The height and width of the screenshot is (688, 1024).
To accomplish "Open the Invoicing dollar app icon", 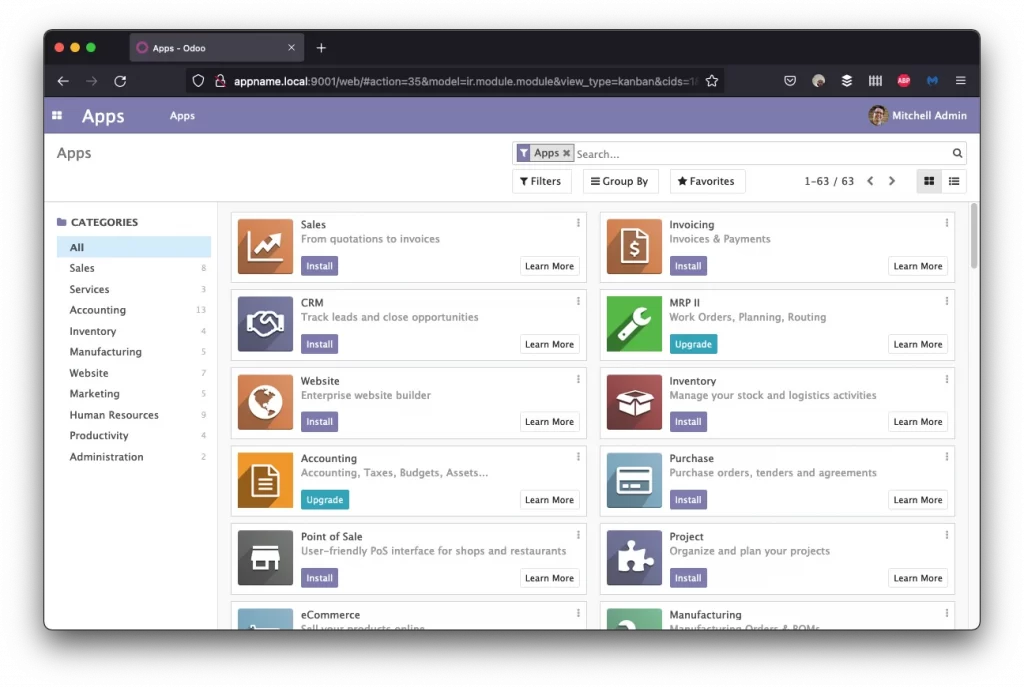I will click(x=634, y=246).
